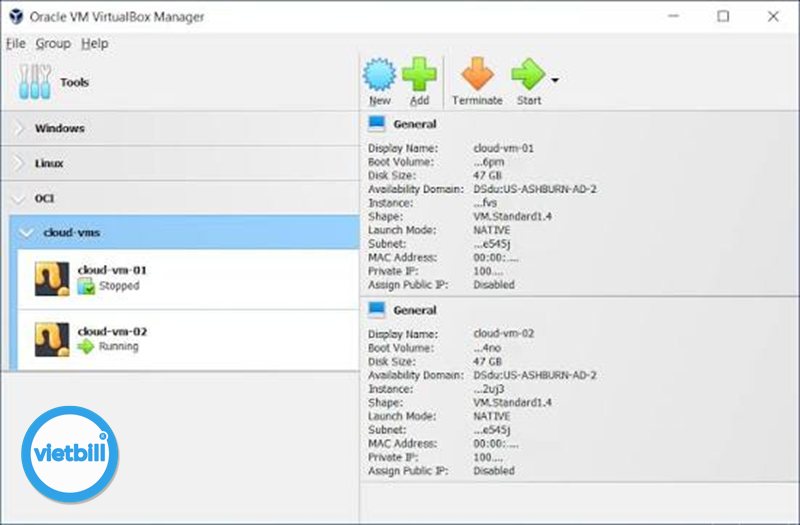800x525 pixels.
Task: Close the VirtualBox Manager window
Action: pos(773,16)
